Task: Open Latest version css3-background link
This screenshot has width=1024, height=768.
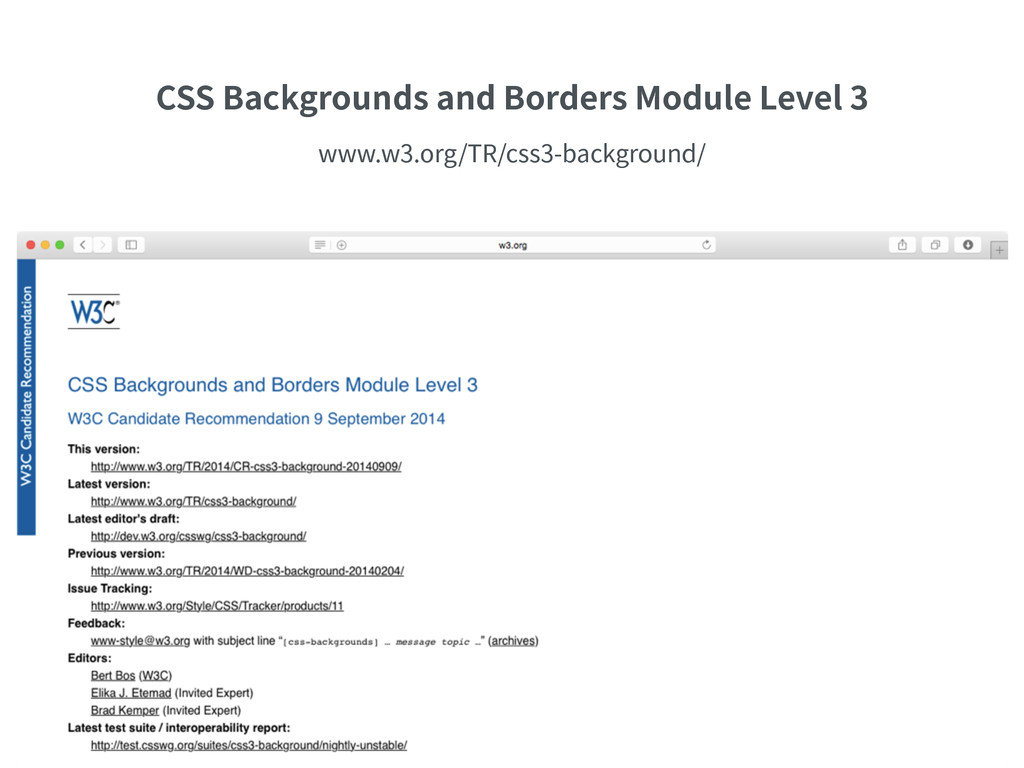Action: (x=193, y=501)
